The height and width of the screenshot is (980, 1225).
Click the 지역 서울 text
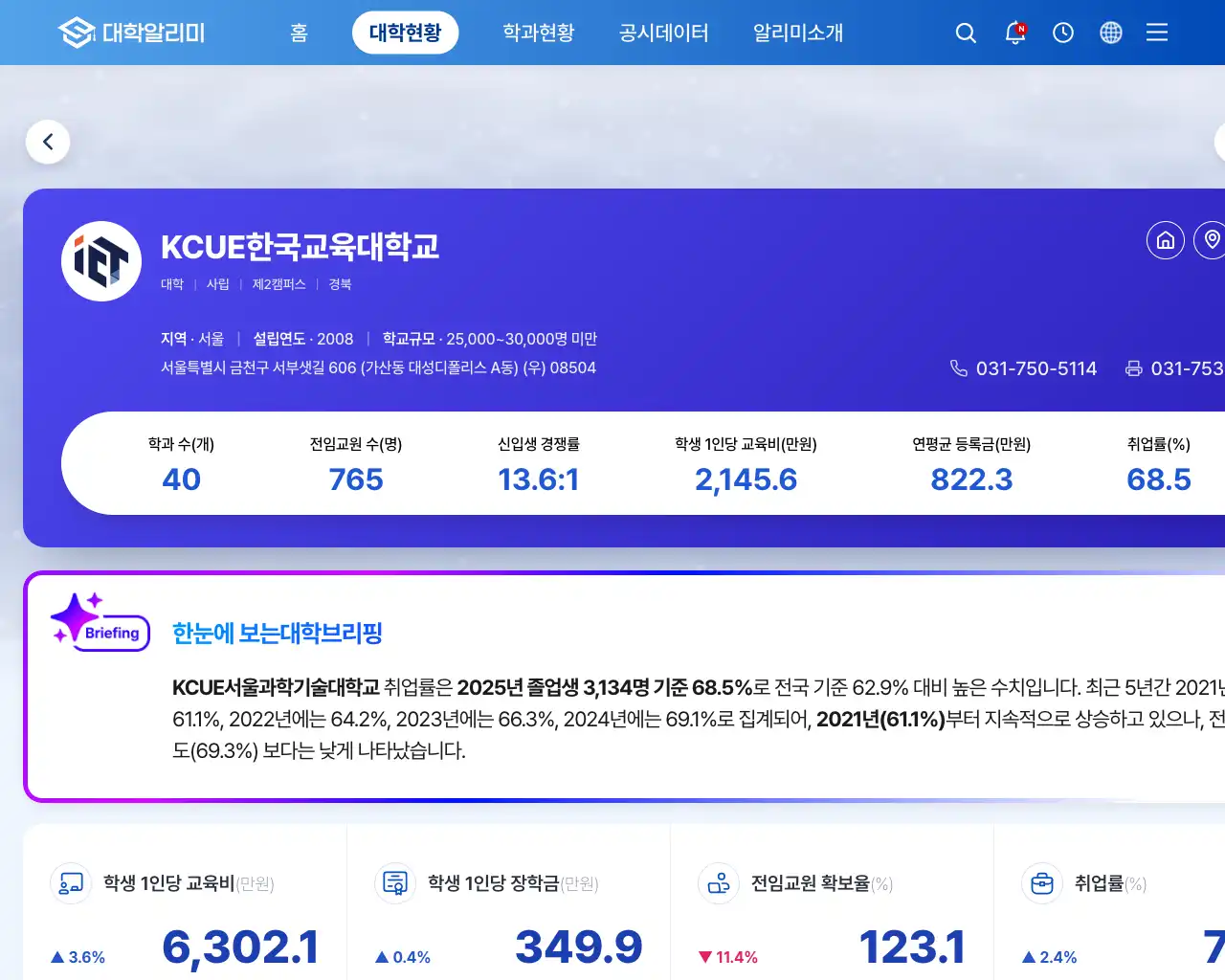coord(192,339)
